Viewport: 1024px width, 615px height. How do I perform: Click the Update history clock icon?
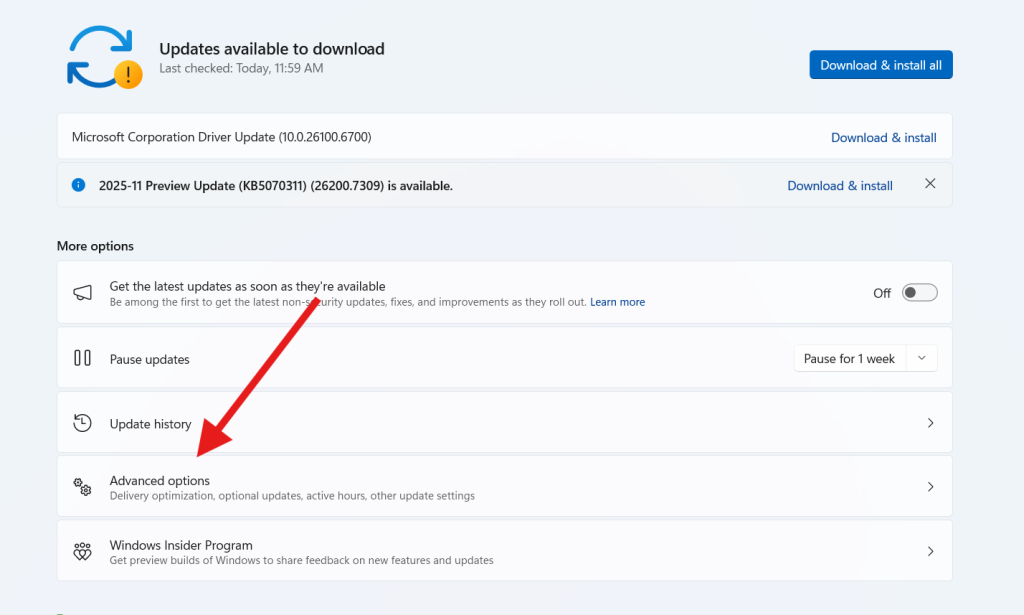coord(83,423)
